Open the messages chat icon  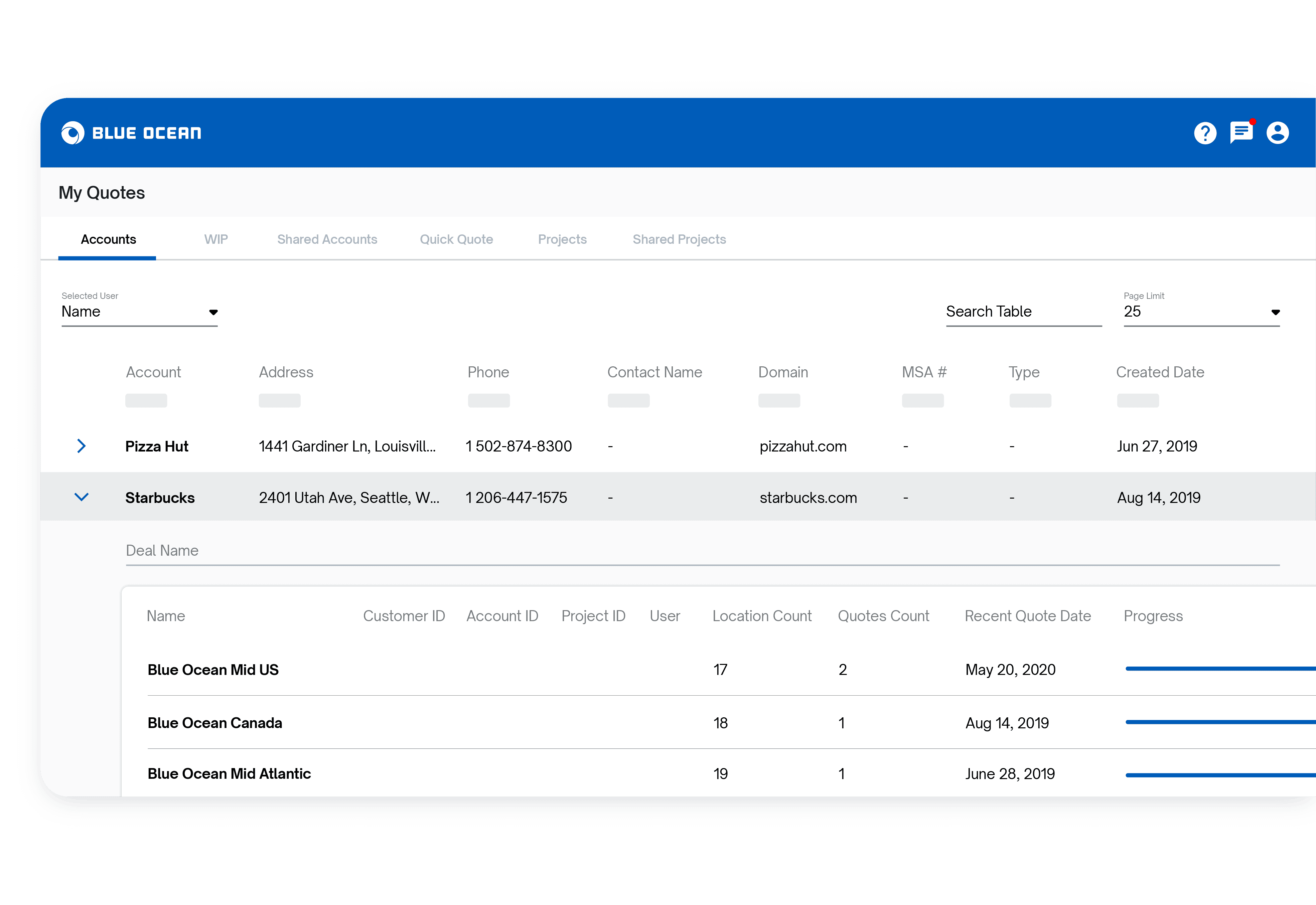pyautogui.click(x=1241, y=132)
